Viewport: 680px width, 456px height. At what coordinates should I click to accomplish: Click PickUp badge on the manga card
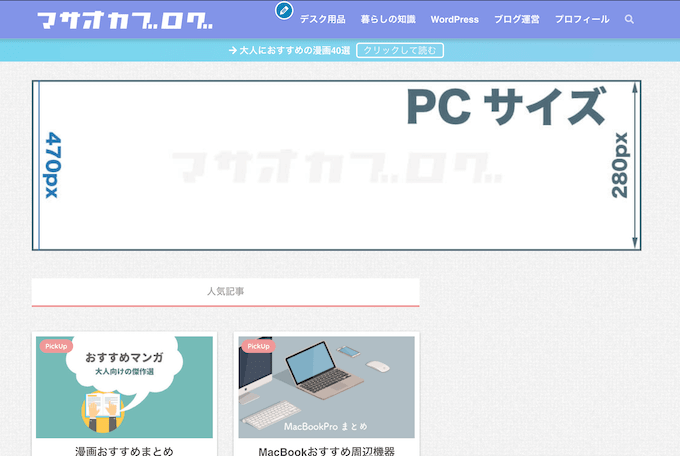56,346
